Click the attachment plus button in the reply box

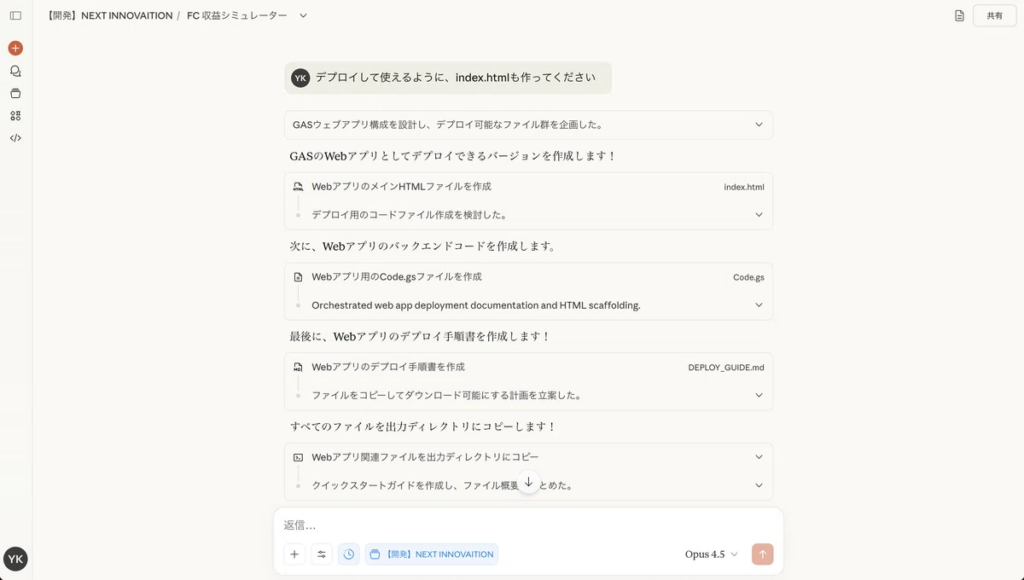294,554
